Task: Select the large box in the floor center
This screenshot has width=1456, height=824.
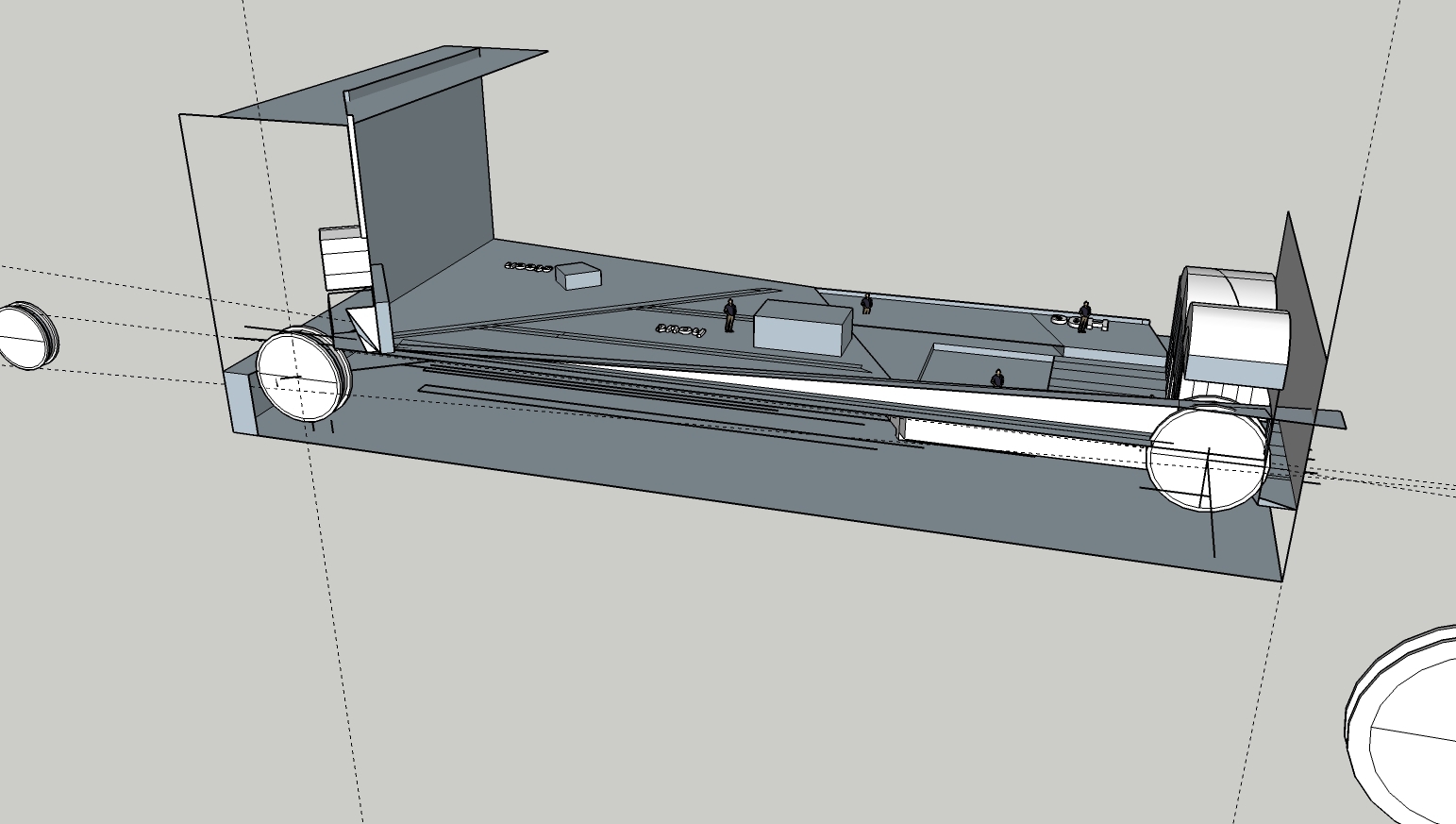Action: coord(803,328)
